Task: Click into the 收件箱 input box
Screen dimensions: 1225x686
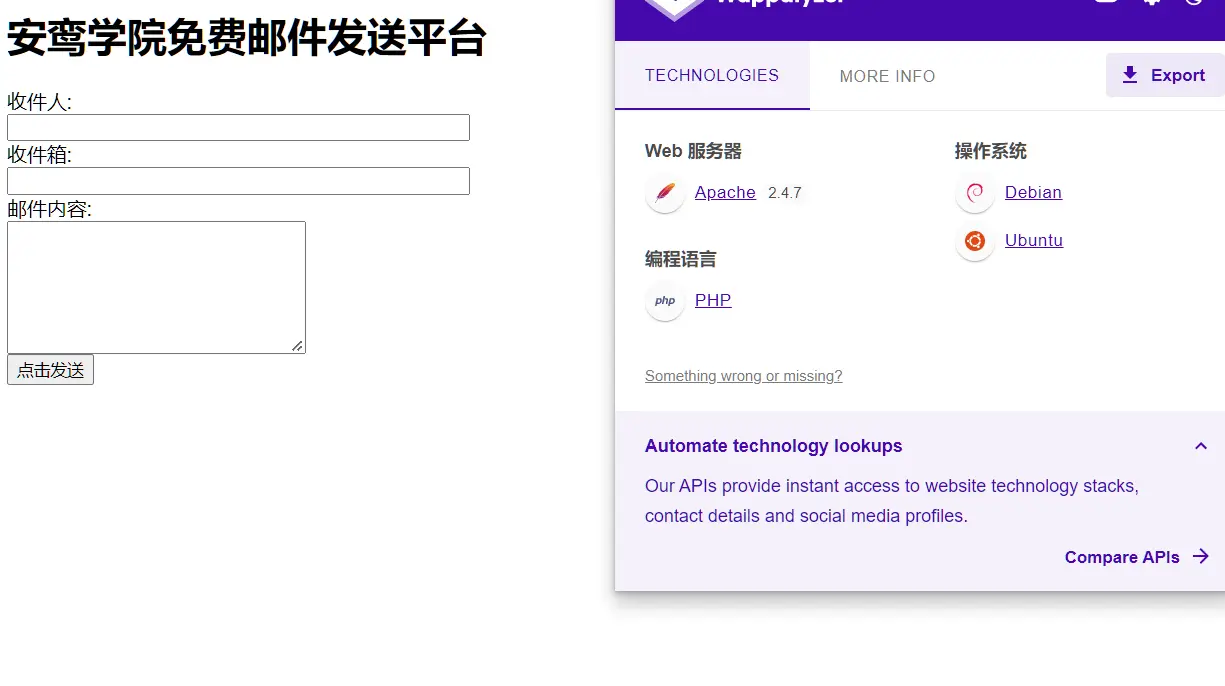Action: 238,181
